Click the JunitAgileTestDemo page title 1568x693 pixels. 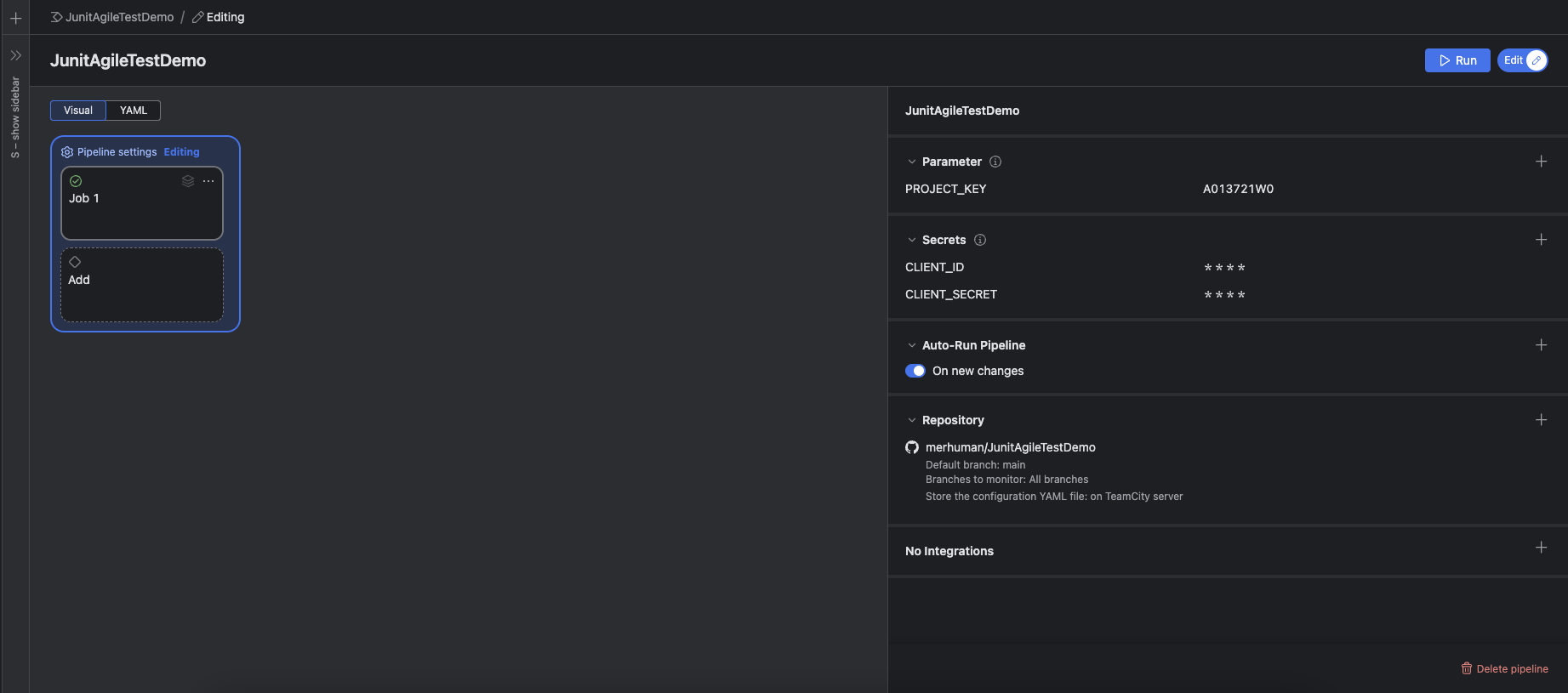(x=128, y=60)
